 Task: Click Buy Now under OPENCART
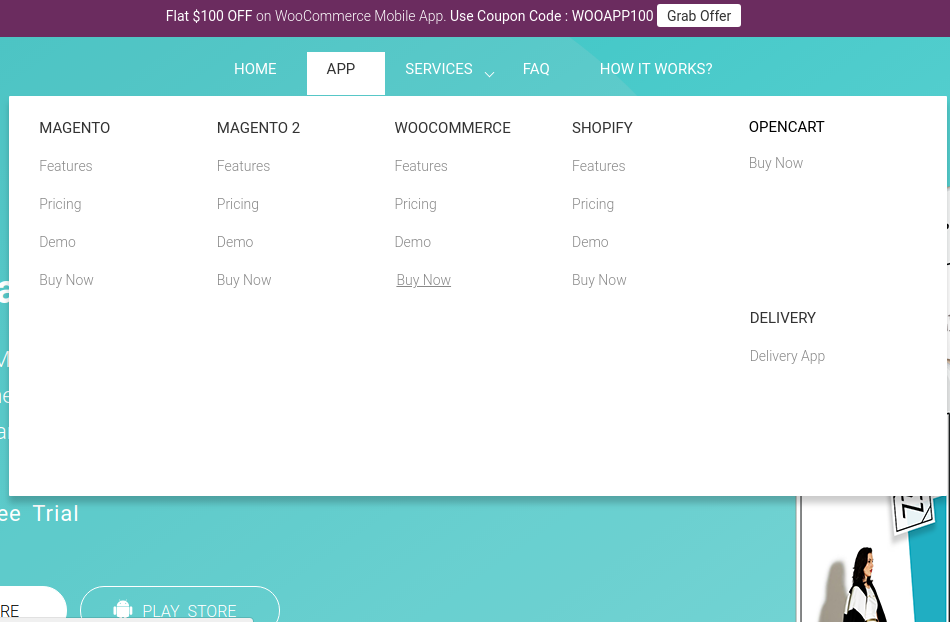click(776, 163)
